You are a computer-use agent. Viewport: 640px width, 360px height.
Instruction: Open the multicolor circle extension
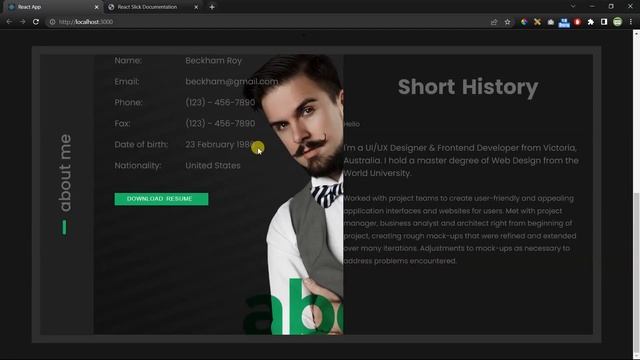(524, 22)
